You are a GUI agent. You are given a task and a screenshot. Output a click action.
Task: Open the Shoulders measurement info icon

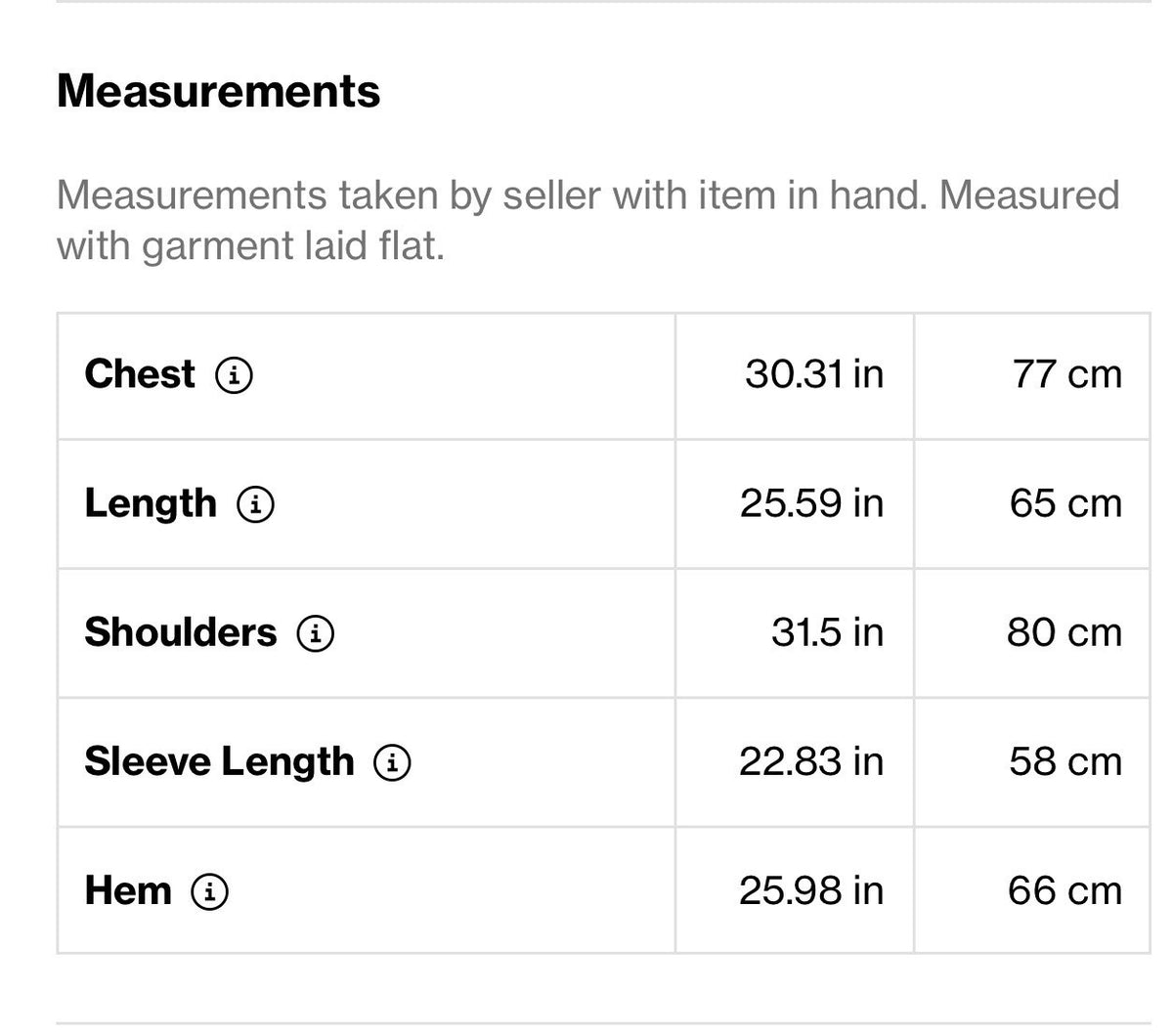click(316, 633)
